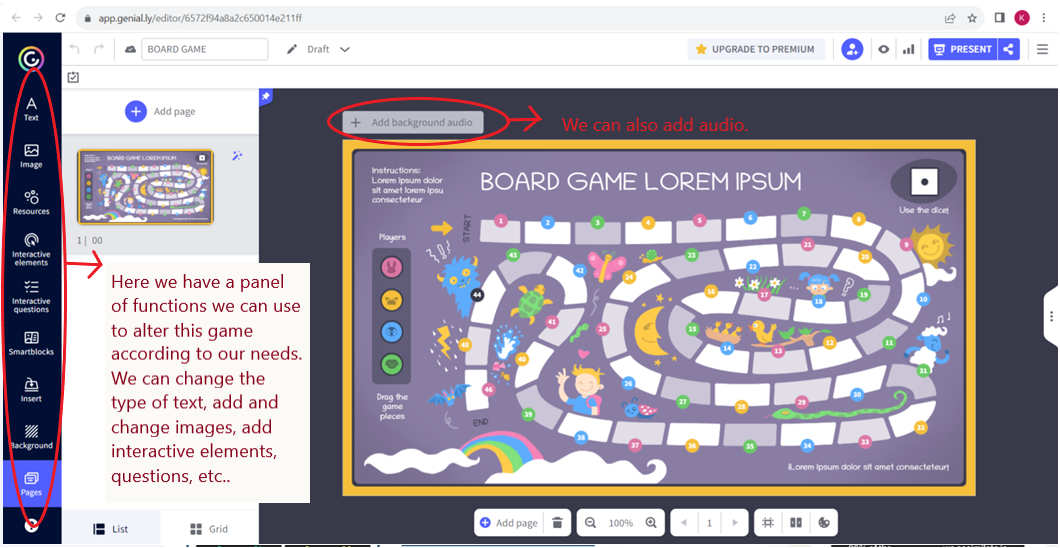Image resolution: width=1060 pixels, height=548 pixels.
Task: Select Interactive elements tool
Action: pos(31,247)
